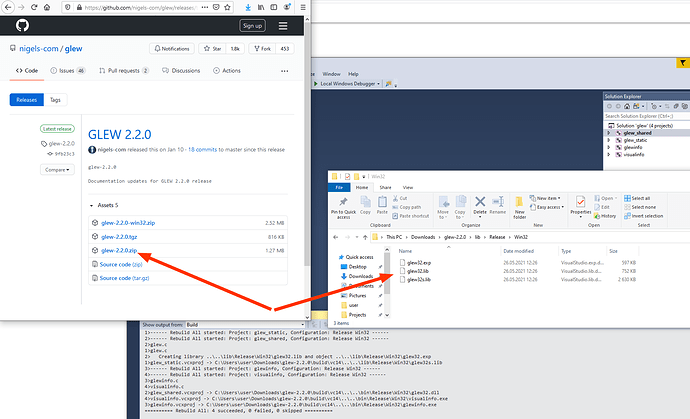The image size is (690, 419).
Task: Click Copy path in the Explorer ribbon
Action: [407, 207]
